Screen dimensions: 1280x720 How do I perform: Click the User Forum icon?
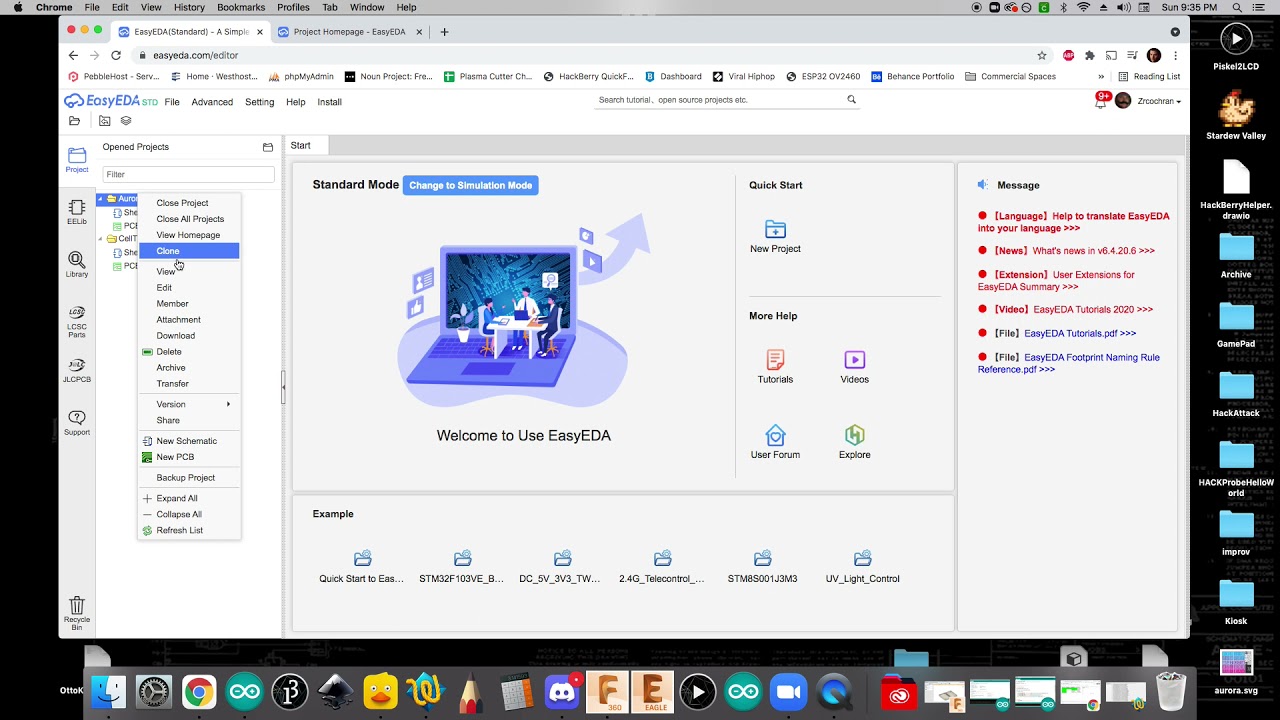775,436
